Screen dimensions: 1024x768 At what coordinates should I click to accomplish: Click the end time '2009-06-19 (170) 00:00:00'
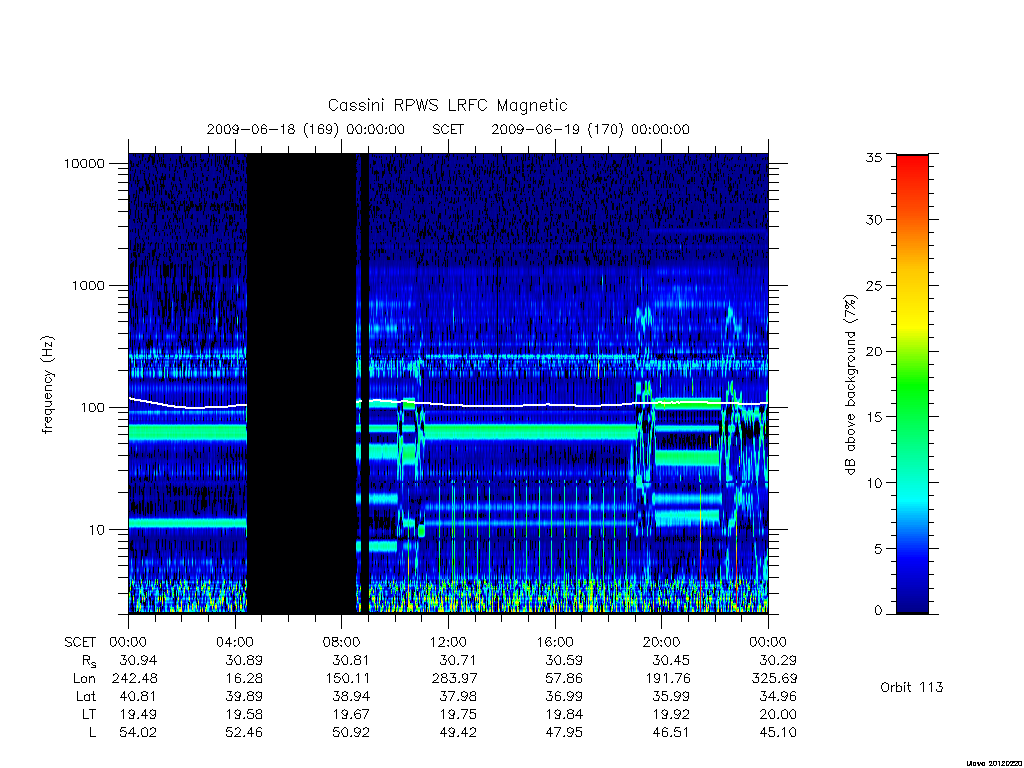click(590, 129)
